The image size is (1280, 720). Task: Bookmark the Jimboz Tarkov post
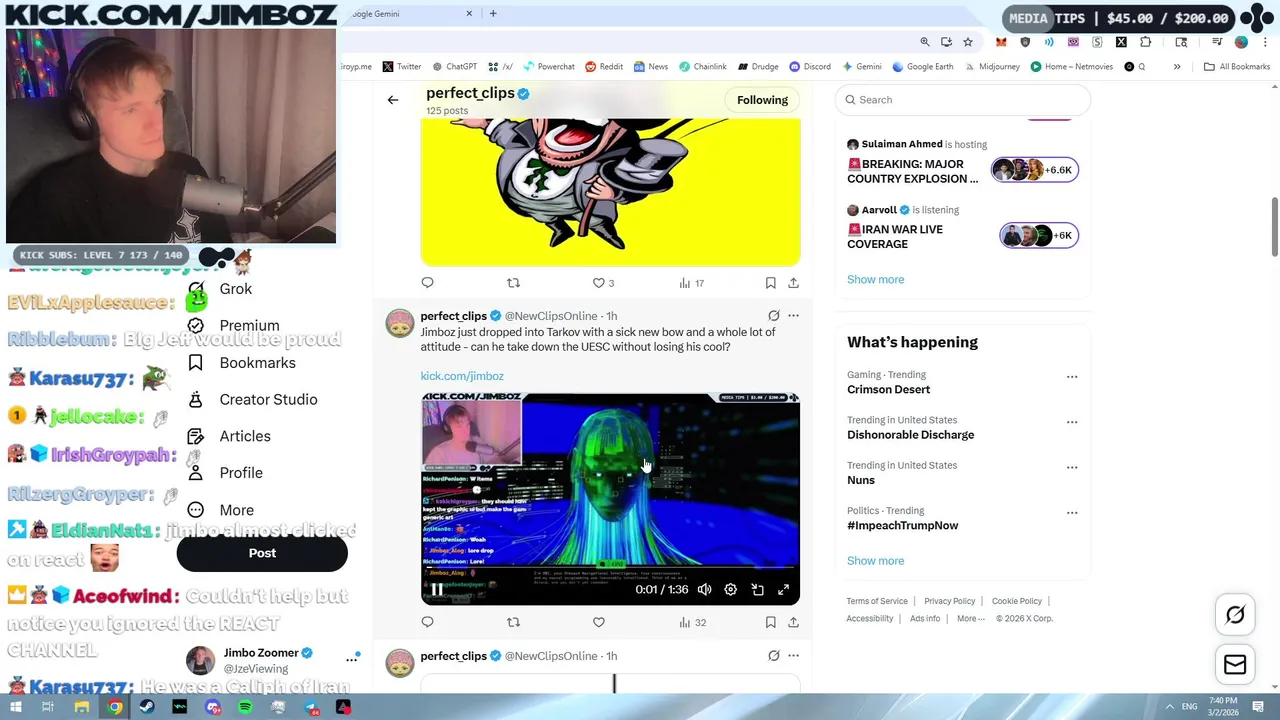770,622
